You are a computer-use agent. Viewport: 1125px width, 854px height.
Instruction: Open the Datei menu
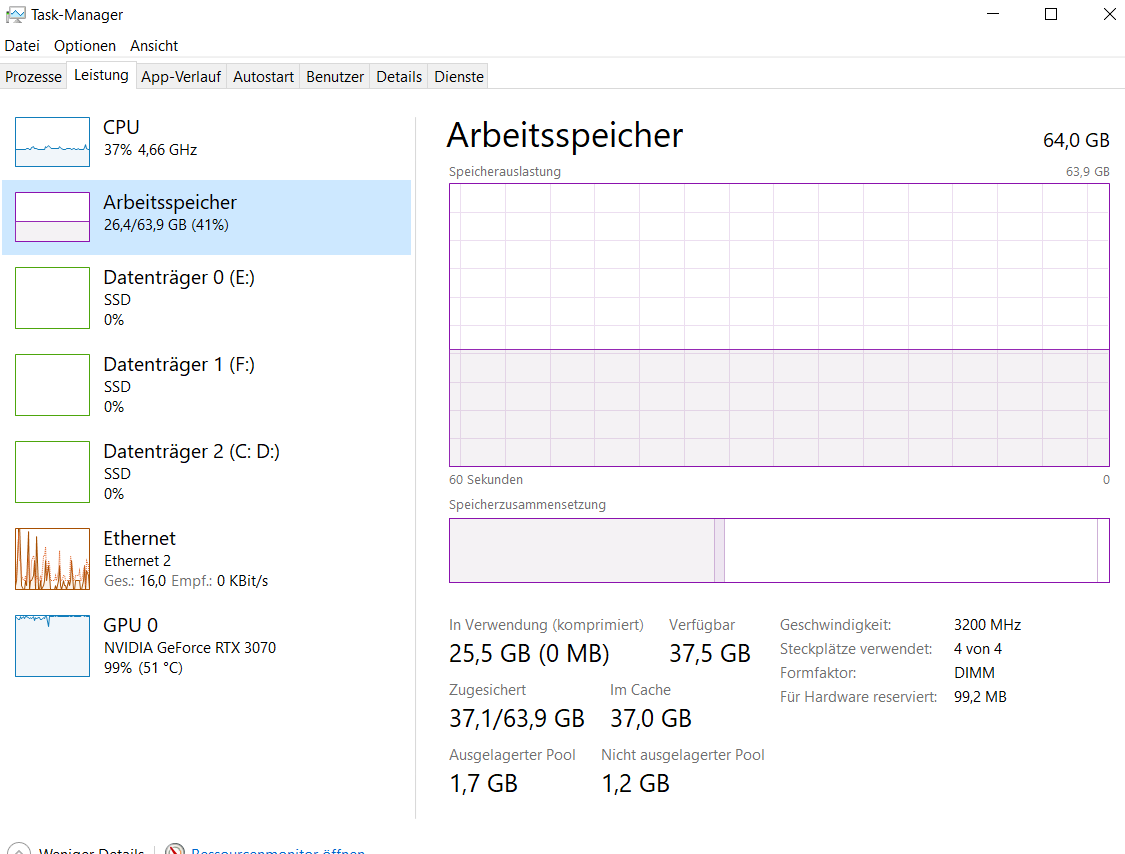(22, 46)
